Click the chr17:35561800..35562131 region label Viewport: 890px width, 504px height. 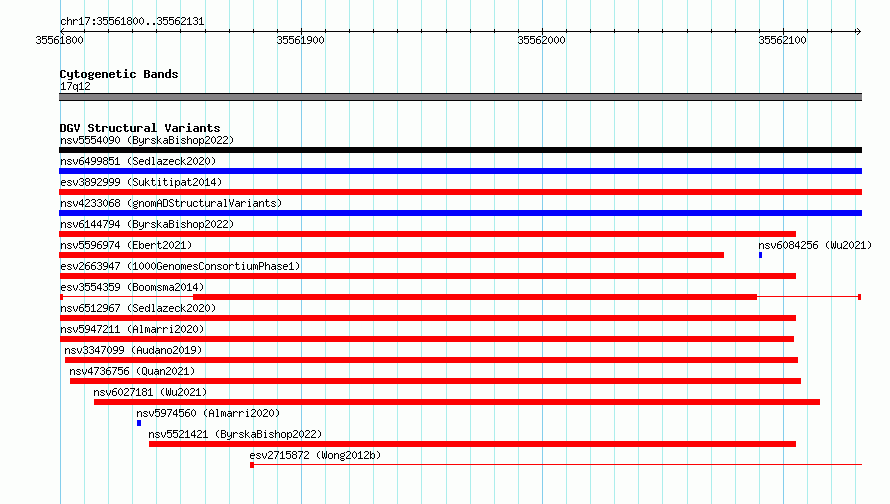132,21
